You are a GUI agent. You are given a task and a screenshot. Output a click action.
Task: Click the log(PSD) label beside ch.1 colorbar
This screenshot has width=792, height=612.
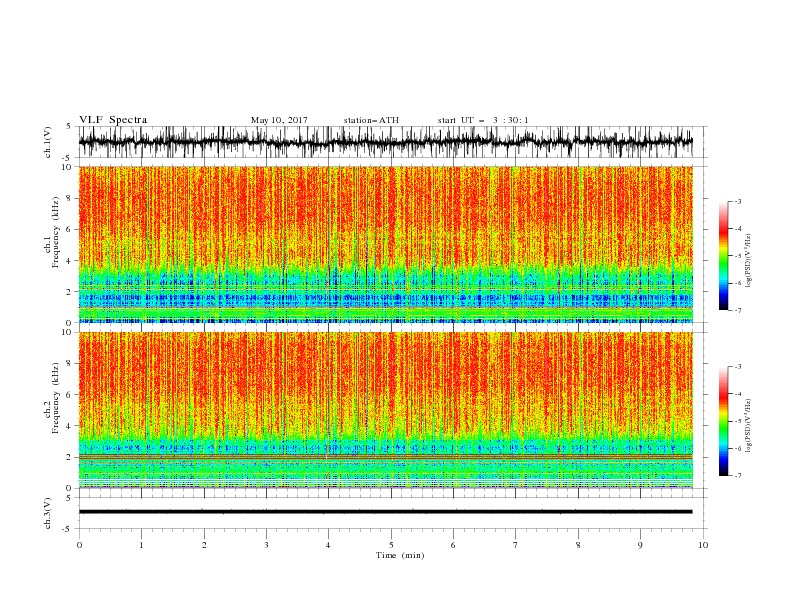tap(749, 261)
